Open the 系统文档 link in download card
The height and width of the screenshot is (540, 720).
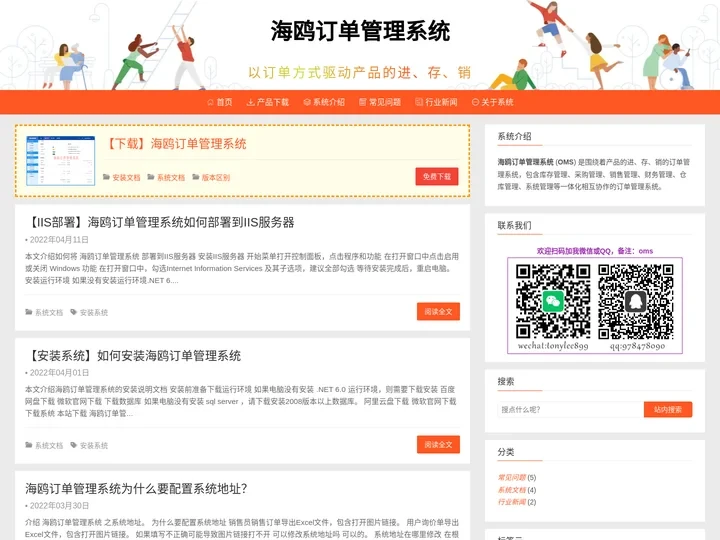pos(171,178)
